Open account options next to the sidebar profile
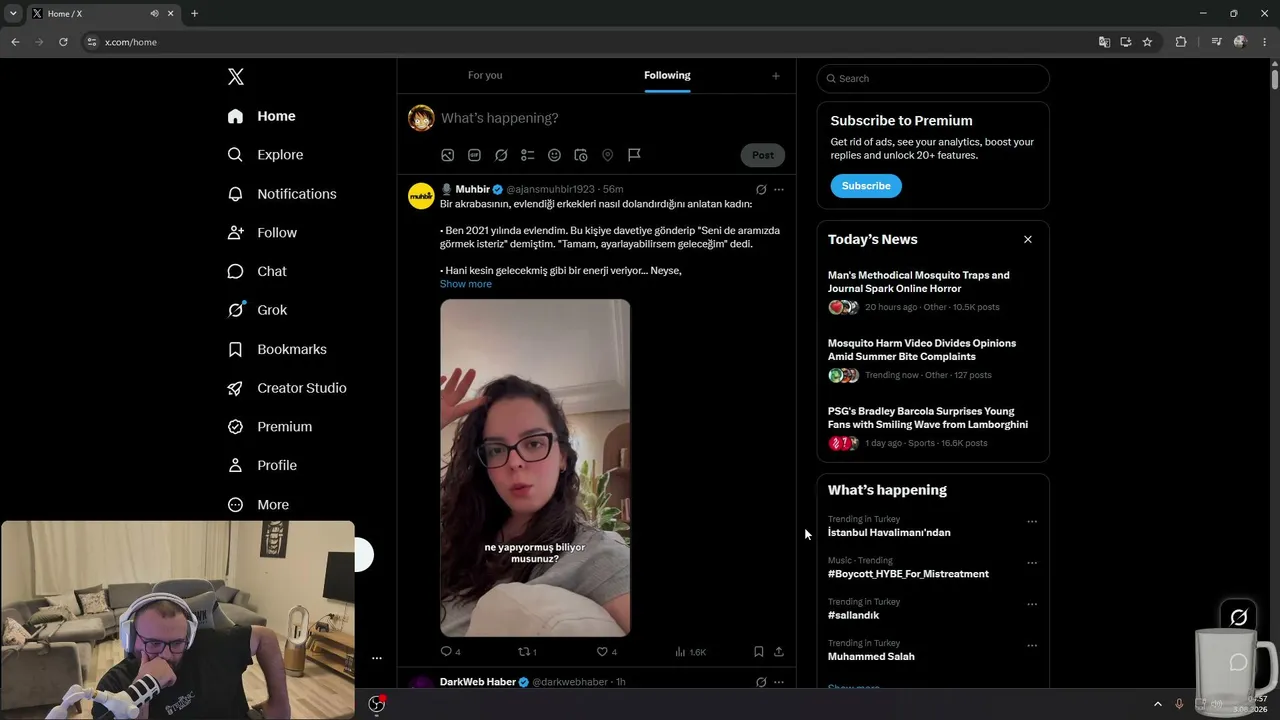 [377, 658]
